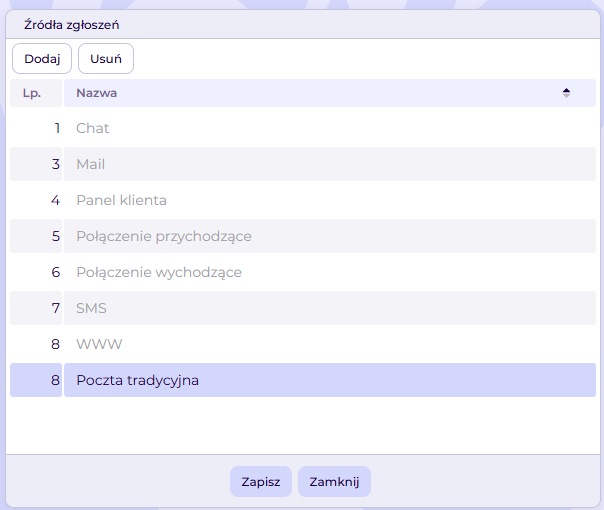Screen dimensions: 604x510
Task: Click number 3 in Mail row
Action: (56, 164)
